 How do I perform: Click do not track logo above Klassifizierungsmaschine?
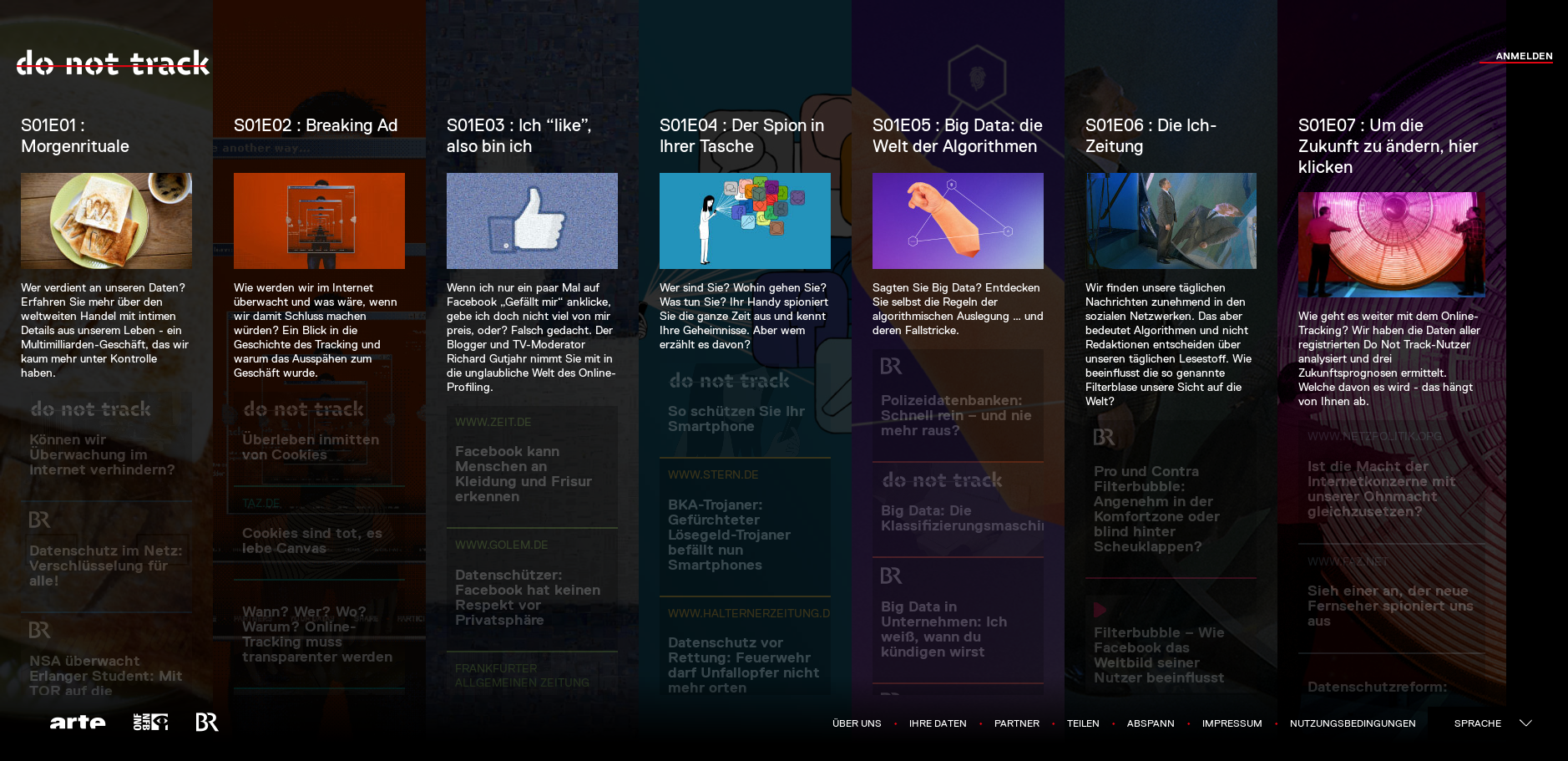click(x=943, y=480)
